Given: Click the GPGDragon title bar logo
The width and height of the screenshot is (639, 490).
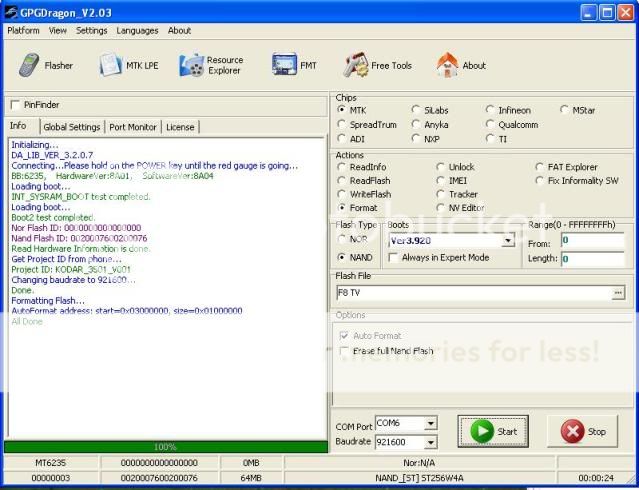Looking at the screenshot, I should point(11,12).
